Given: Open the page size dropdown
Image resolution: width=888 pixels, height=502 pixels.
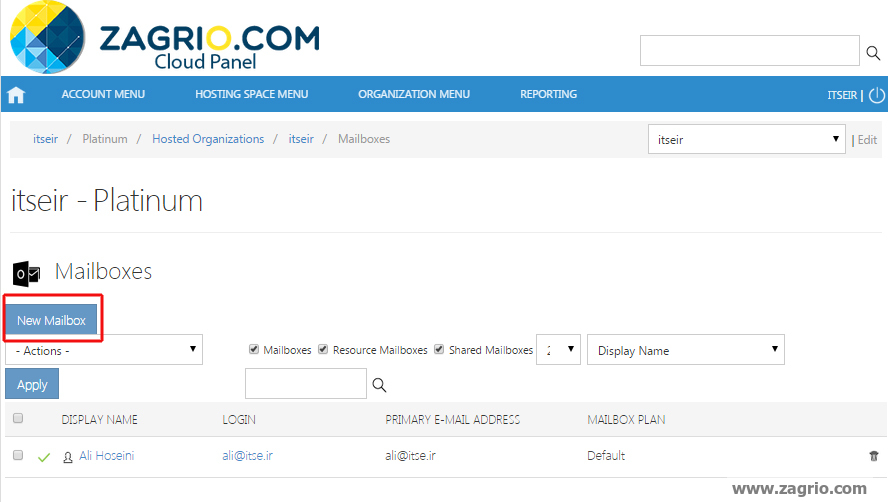Looking at the screenshot, I should click(x=558, y=350).
